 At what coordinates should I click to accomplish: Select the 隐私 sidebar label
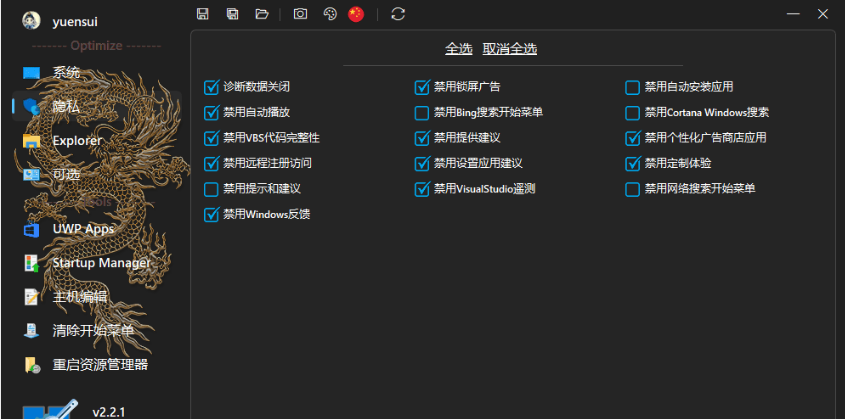(66, 107)
